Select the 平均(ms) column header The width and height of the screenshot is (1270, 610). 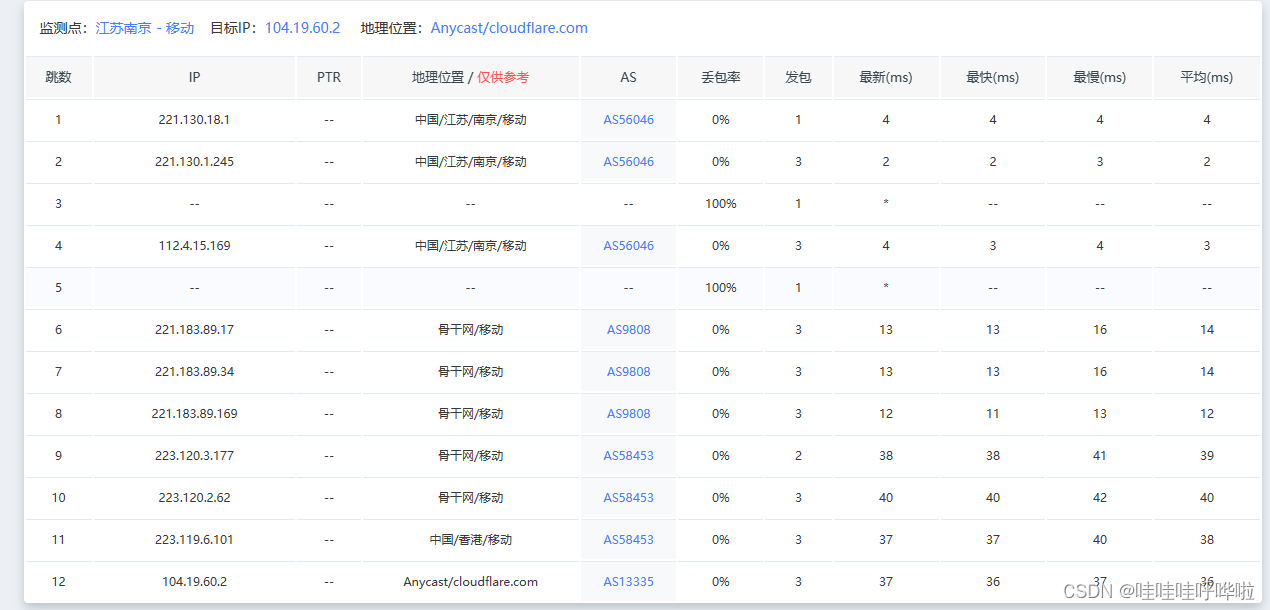pyautogui.click(x=1207, y=77)
